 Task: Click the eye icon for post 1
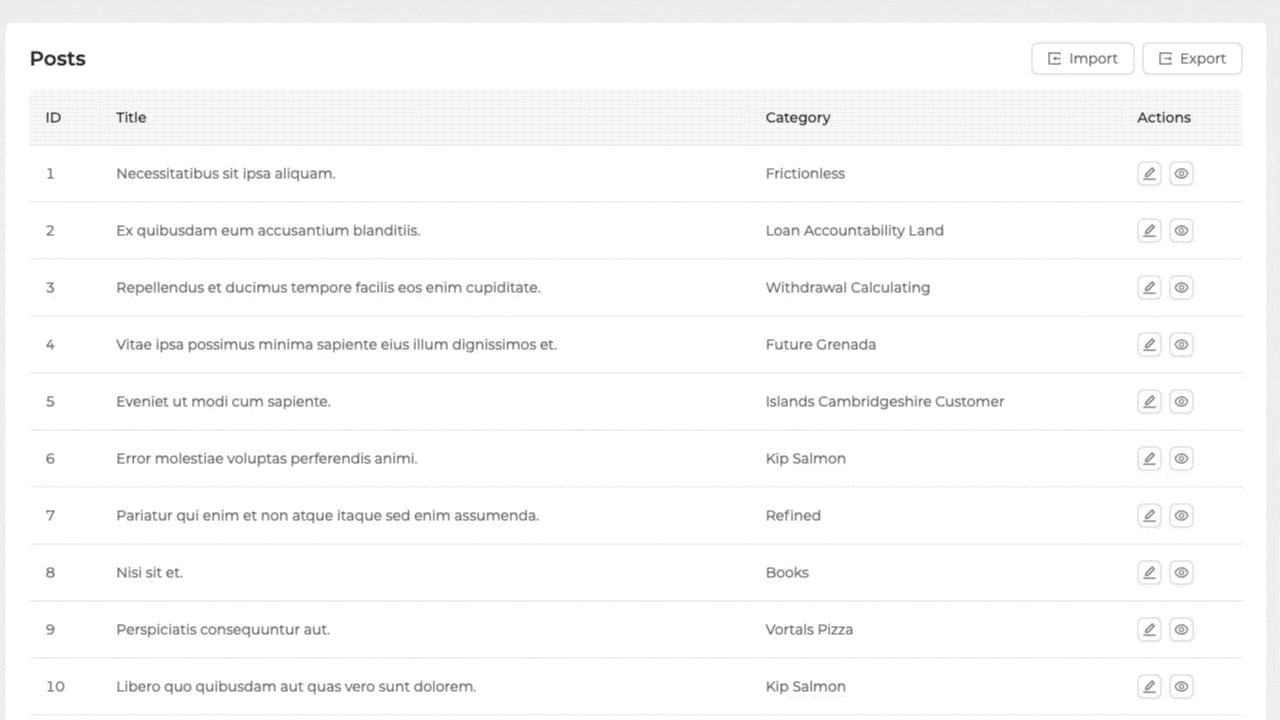point(1181,173)
